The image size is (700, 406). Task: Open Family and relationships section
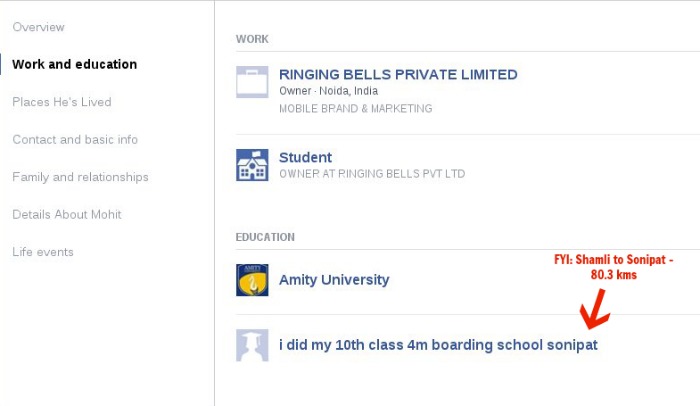point(80,177)
